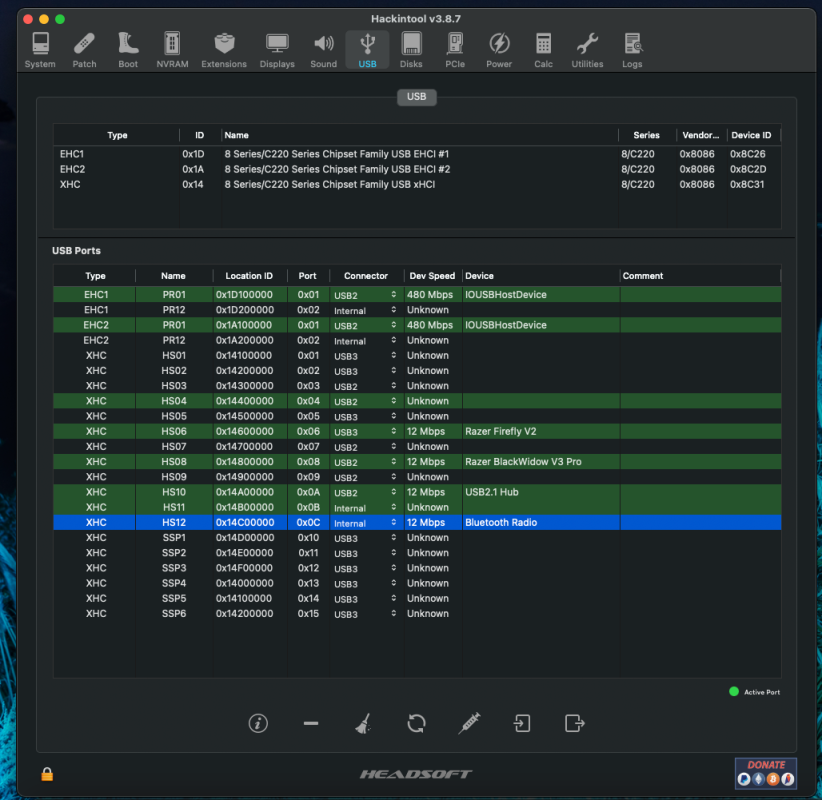Click the refresh arrows icon
This screenshot has height=800, width=822.
(416, 723)
